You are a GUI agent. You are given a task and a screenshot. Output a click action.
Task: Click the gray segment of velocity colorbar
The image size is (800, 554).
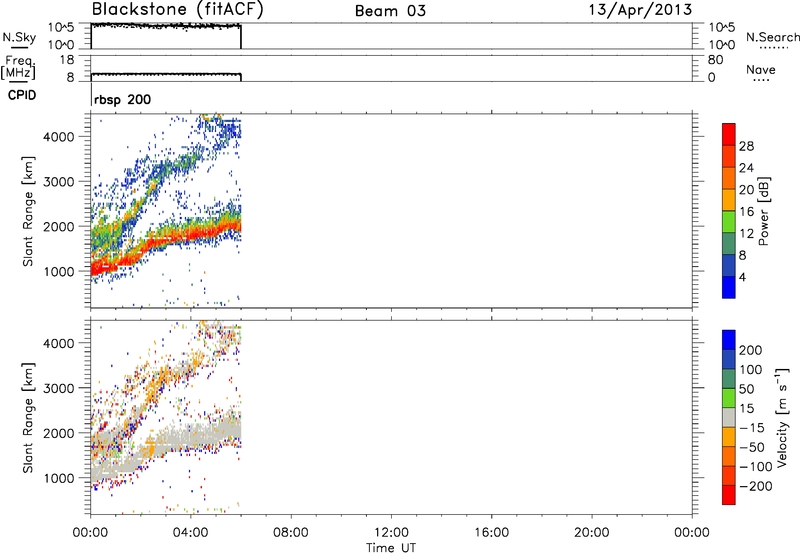(729, 417)
